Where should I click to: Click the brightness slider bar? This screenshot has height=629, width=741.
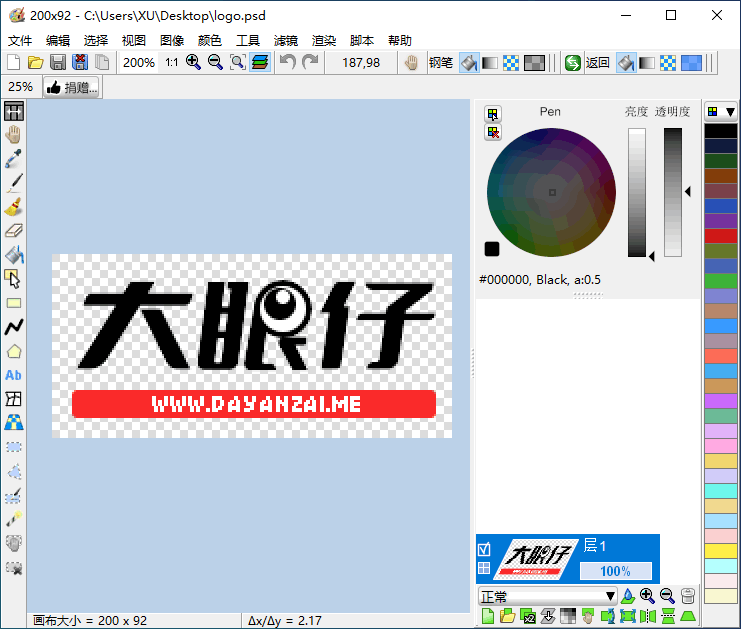(x=637, y=192)
